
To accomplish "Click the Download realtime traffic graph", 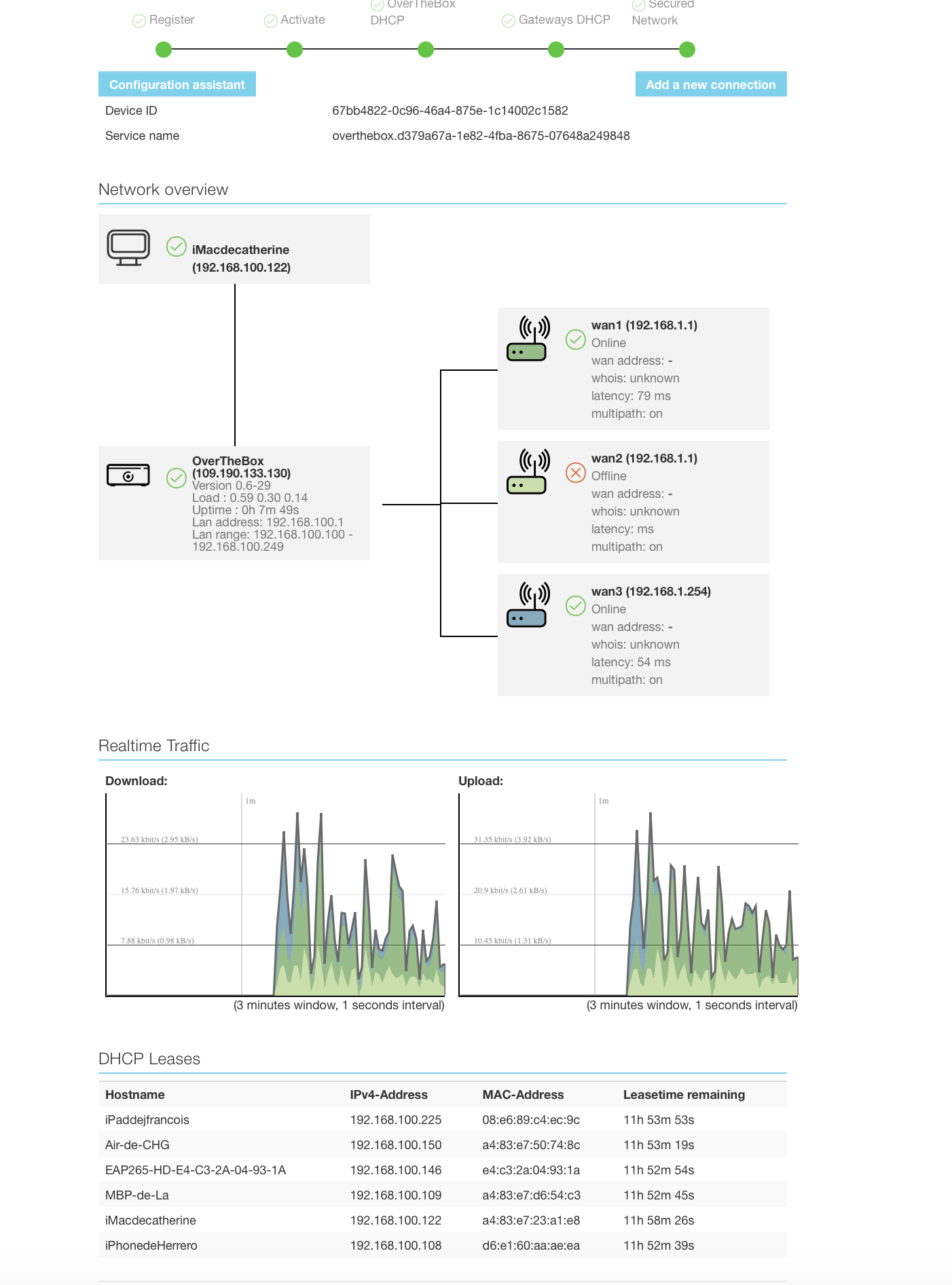I will [276, 895].
